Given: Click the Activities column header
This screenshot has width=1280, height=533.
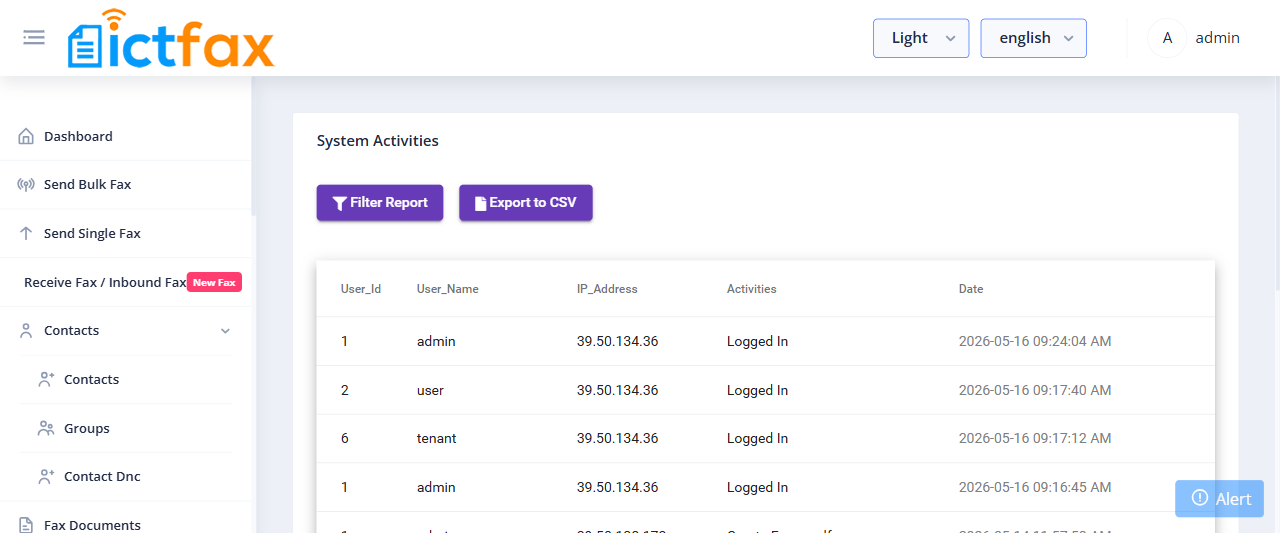Looking at the screenshot, I should [752, 289].
